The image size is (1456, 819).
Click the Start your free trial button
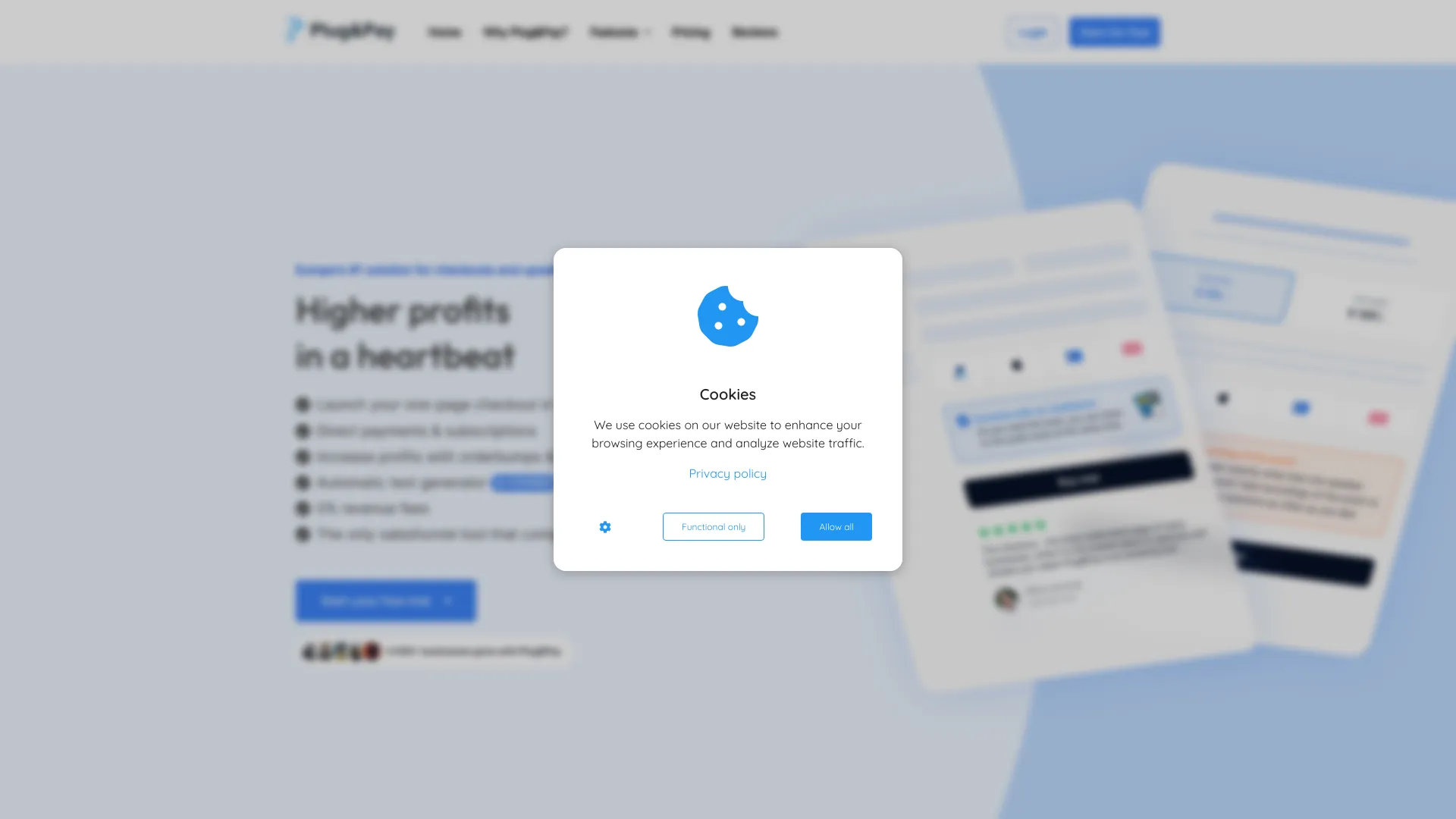coord(386,600)
